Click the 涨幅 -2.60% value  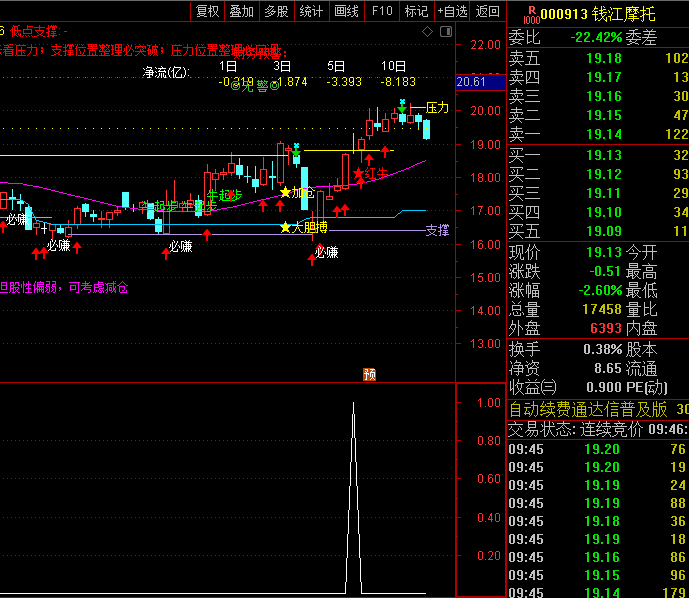click(x=600, y=290)
